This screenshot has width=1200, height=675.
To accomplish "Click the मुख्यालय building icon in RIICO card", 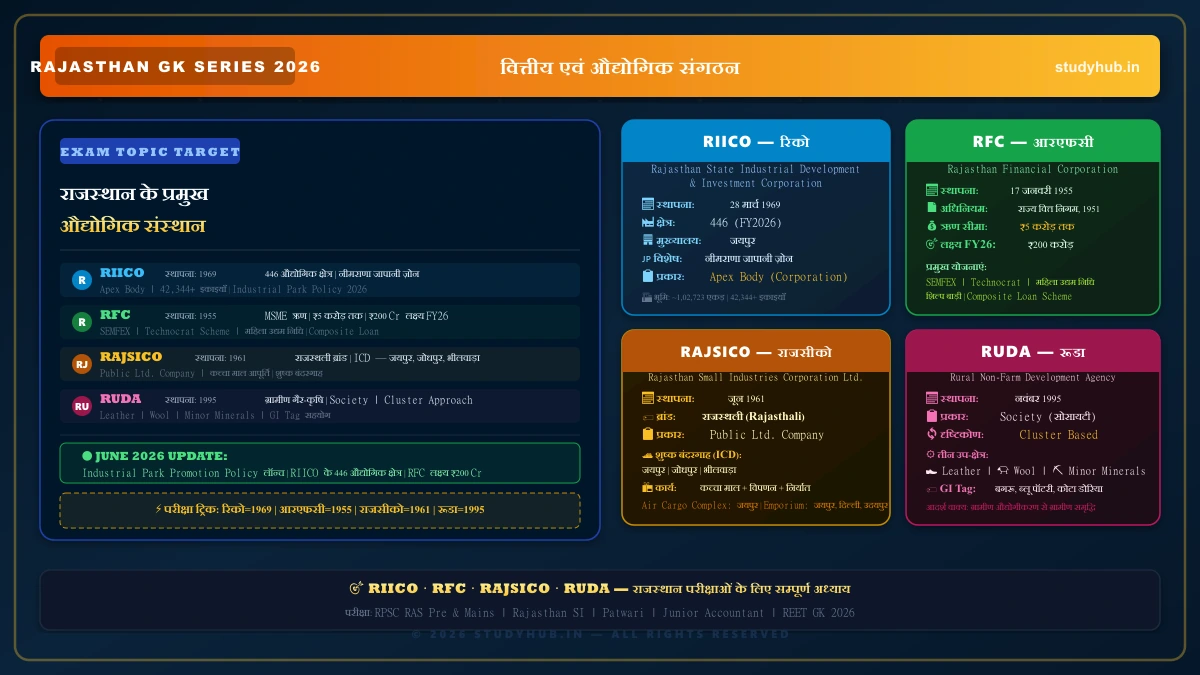I will 647,240.
